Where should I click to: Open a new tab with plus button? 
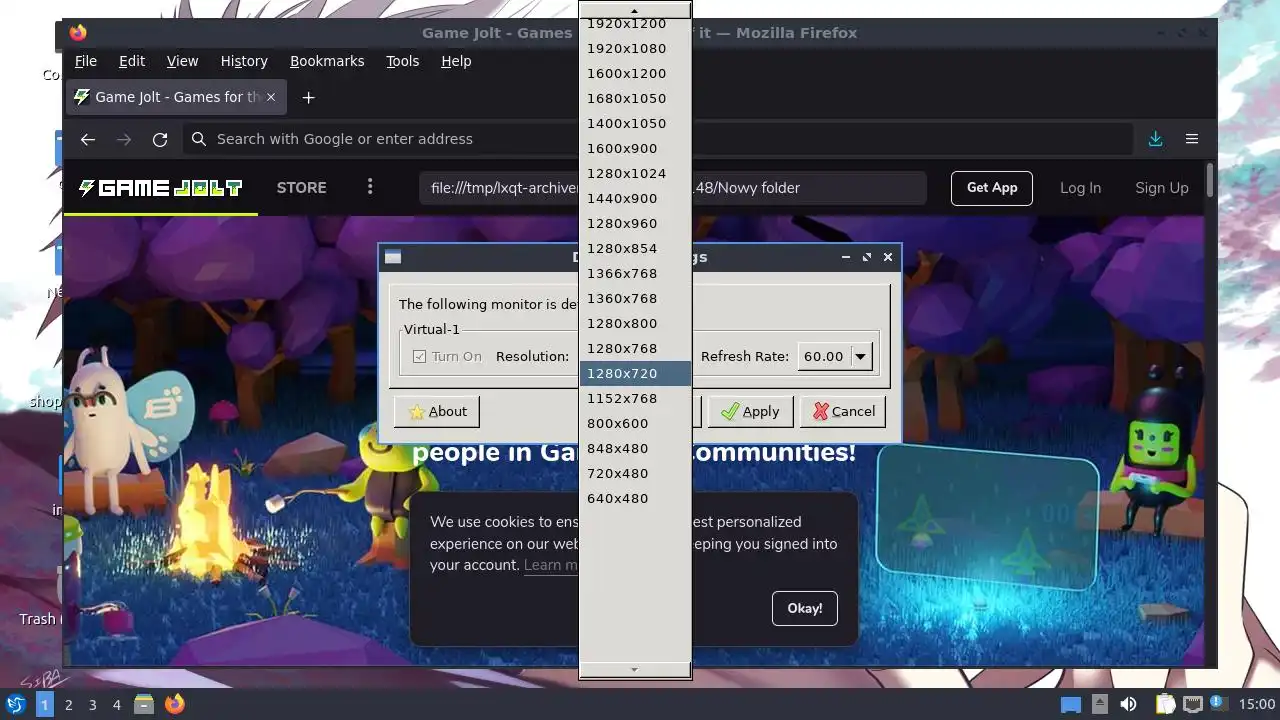(309, 97)
